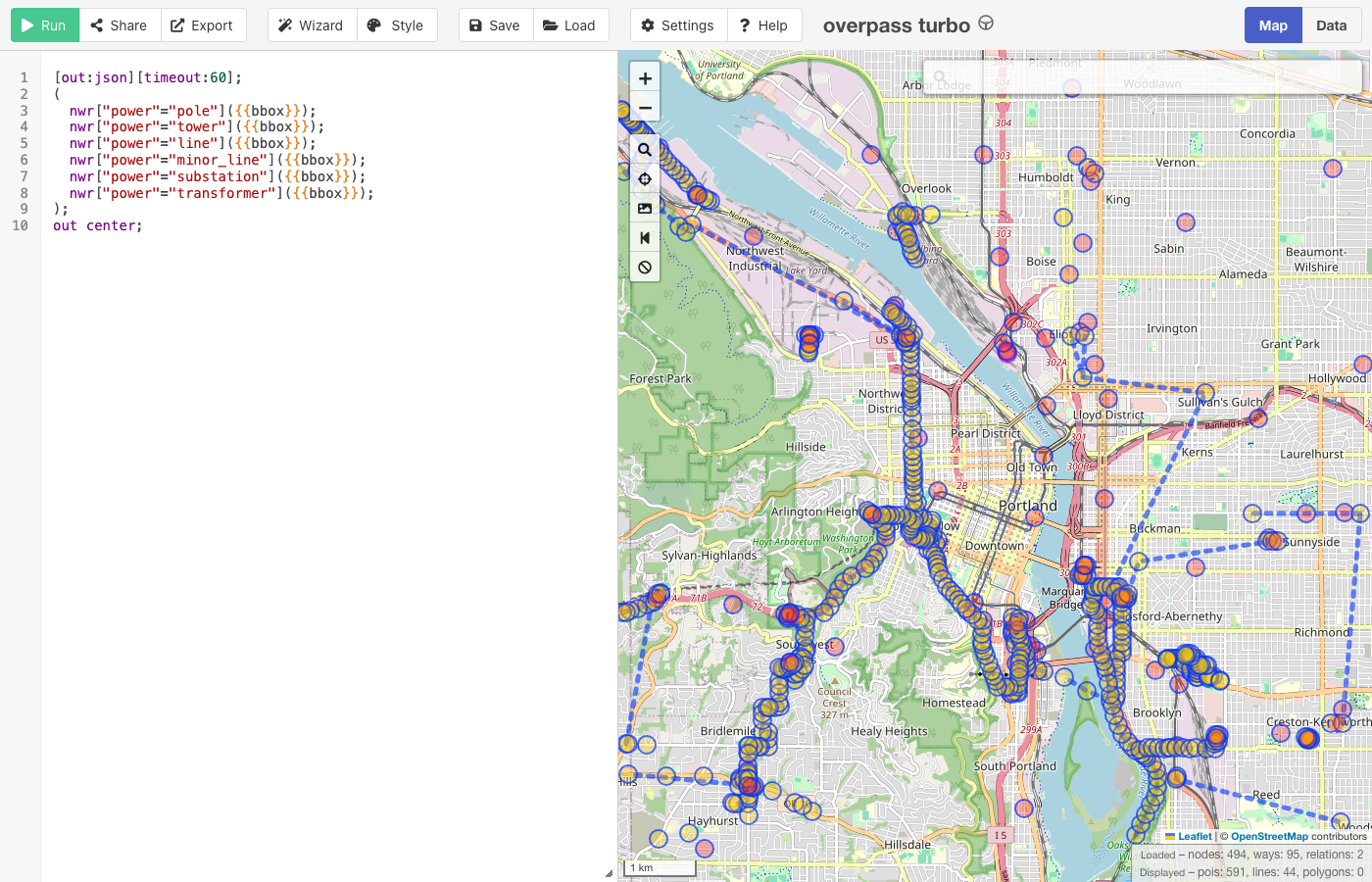Viewport: 1372px width, 882px height.
Task: Switch to the Map tab
Action: (1273, 25)
